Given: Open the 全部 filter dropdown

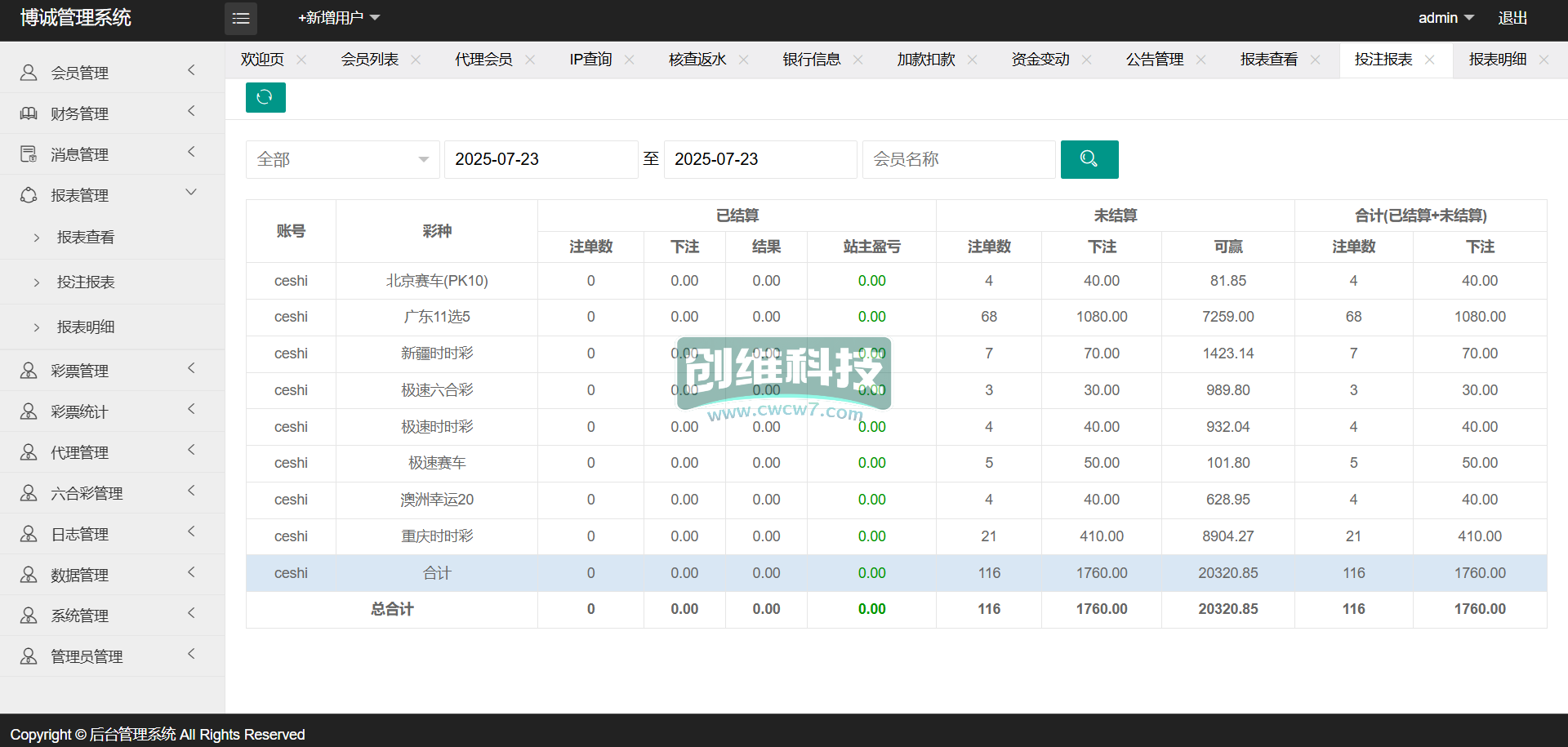Looking at the screenshot, I should [342, 159].
